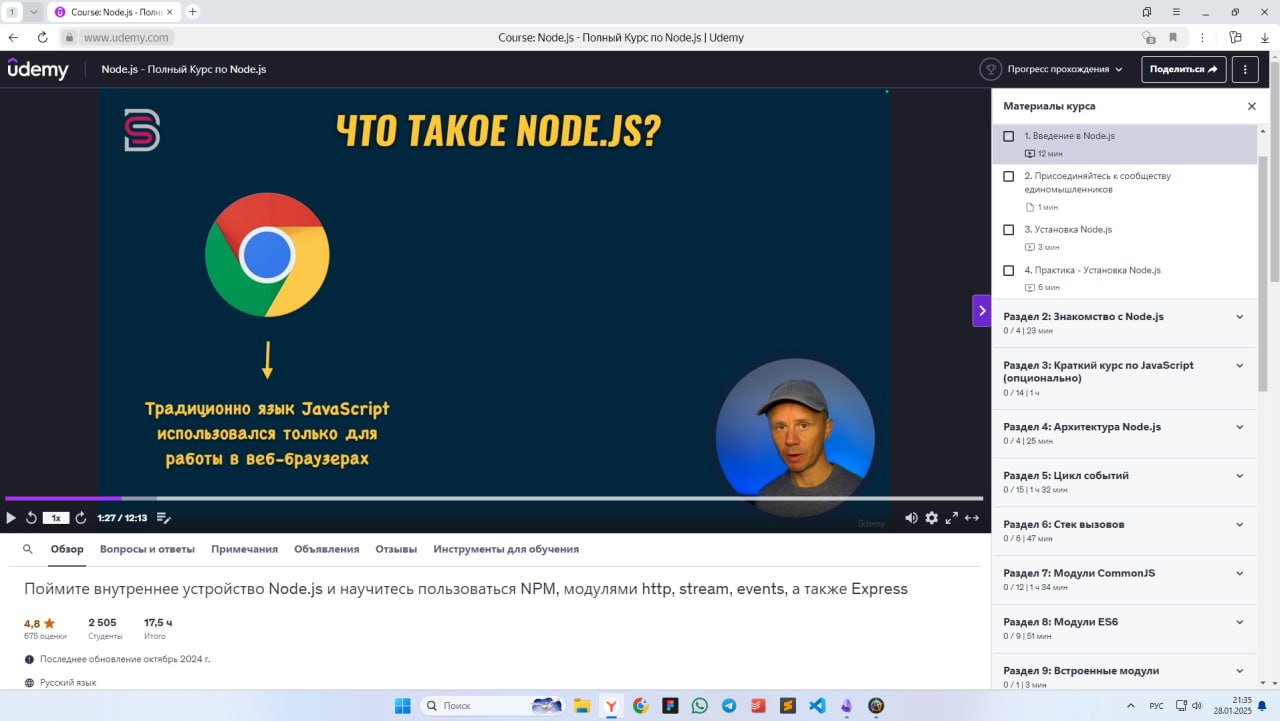Switch the РУС keyboard language indicator
Screen dimensions: 1280x721
tap(1156, 706)
